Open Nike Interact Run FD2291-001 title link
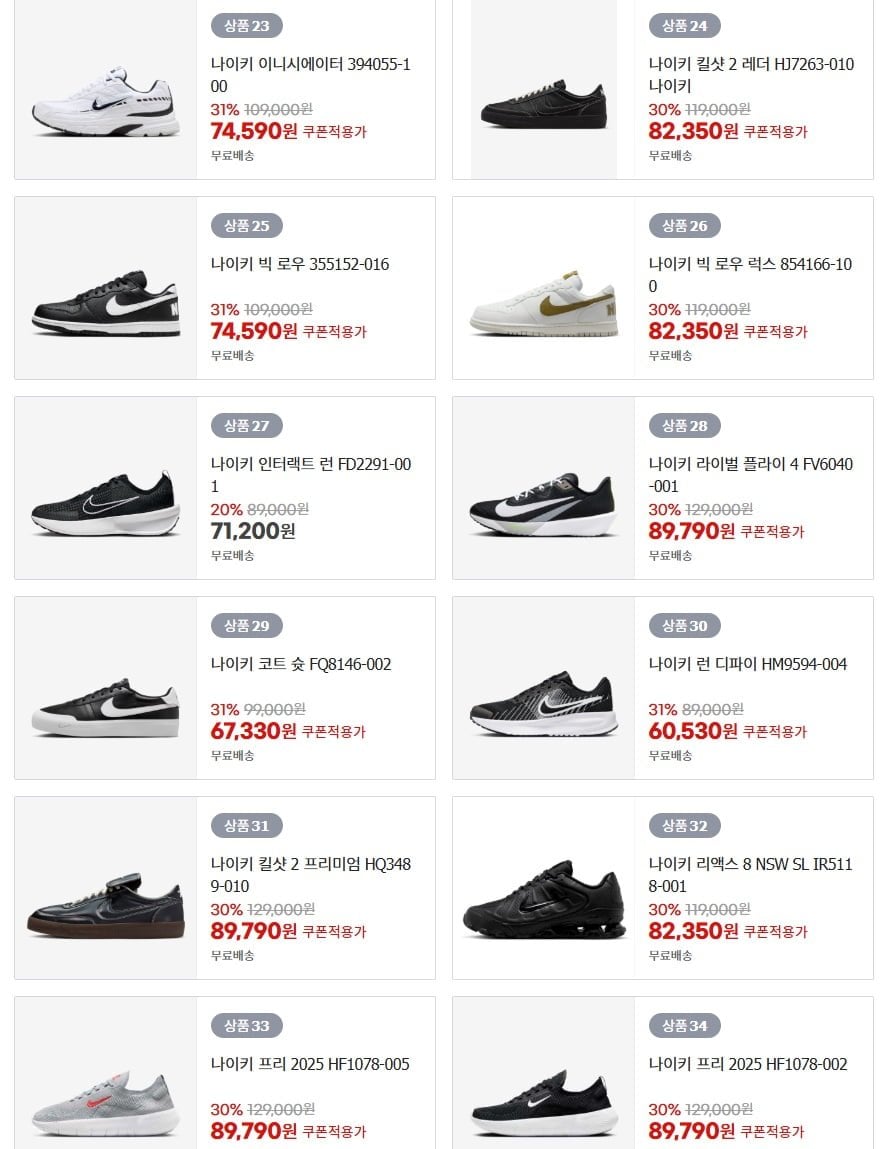Image resolution: width=882 pixels, height=1149 pixels. [311, 475]
